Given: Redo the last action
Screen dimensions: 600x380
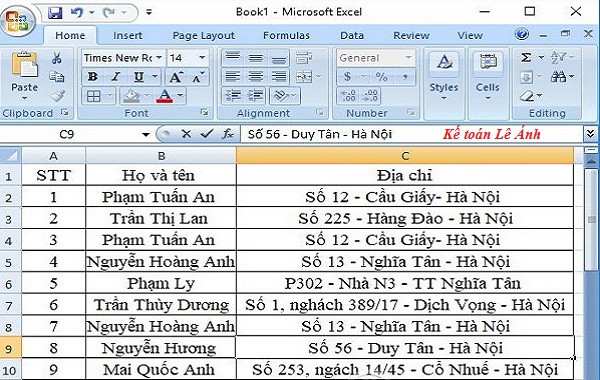Looking at the screenshot, I should [x=109, y=13].
